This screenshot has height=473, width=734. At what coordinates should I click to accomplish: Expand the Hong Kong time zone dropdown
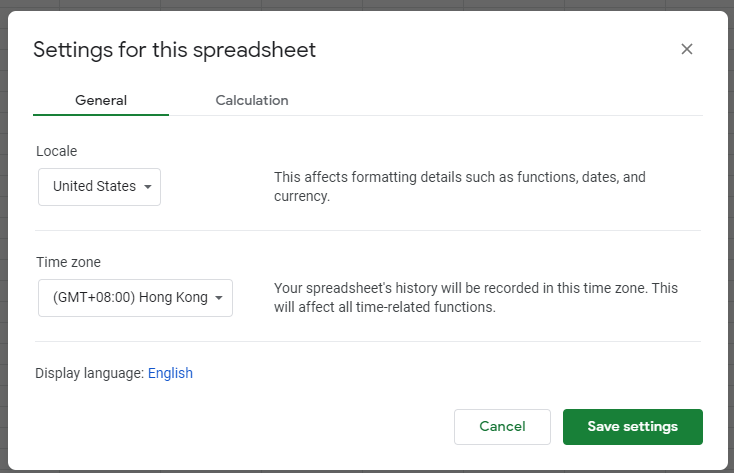(x=135, y=298)
